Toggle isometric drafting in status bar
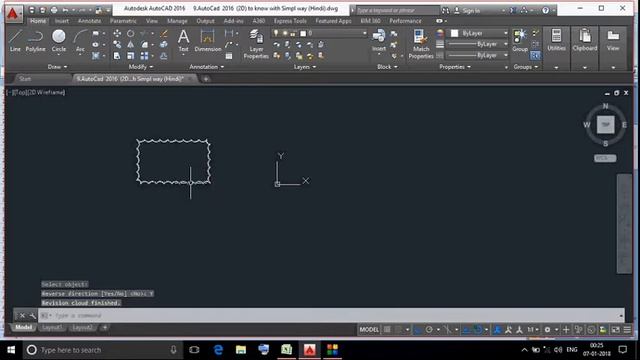This screenshot has width=640, height=360. click(x=448, y=329)
